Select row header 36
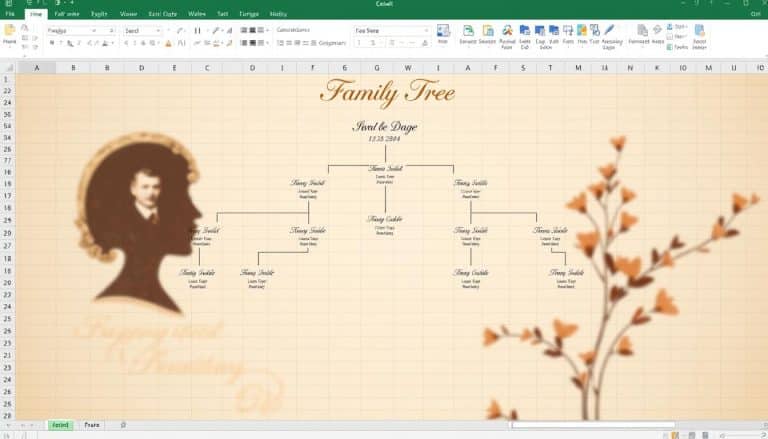 click(8, 114)
